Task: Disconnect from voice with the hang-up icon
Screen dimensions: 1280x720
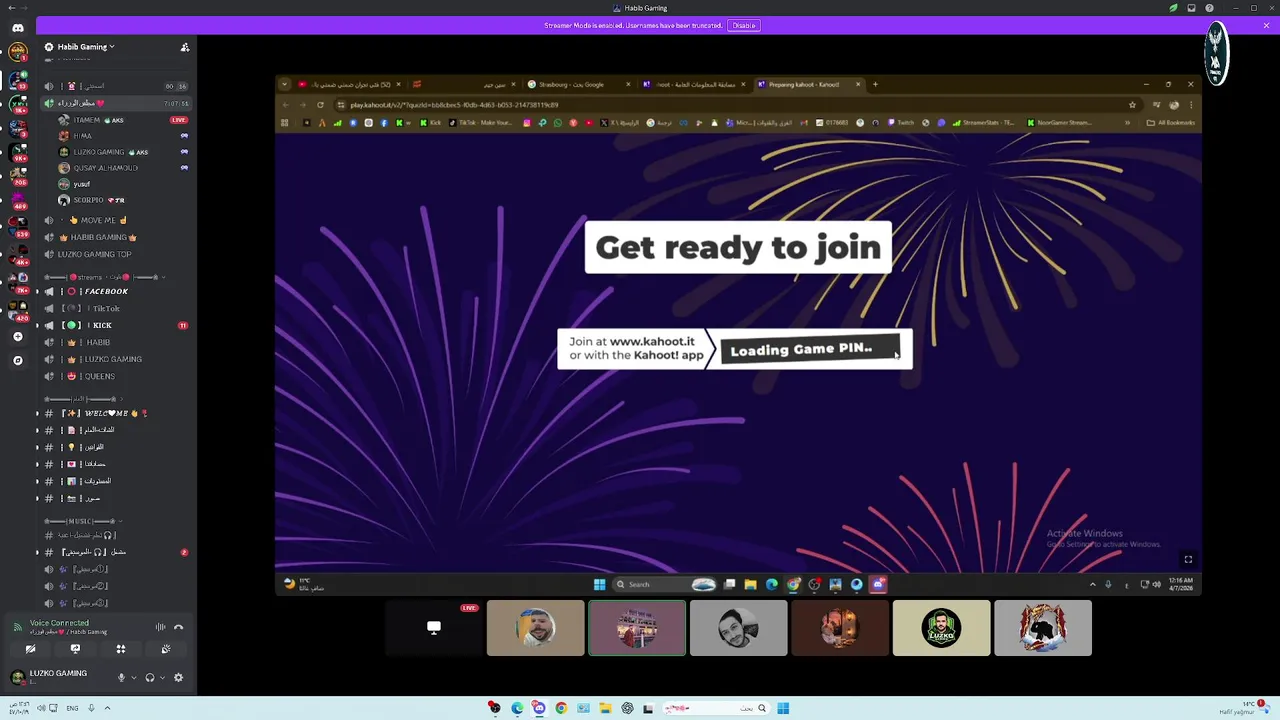Action: click(x=179, y=627)
